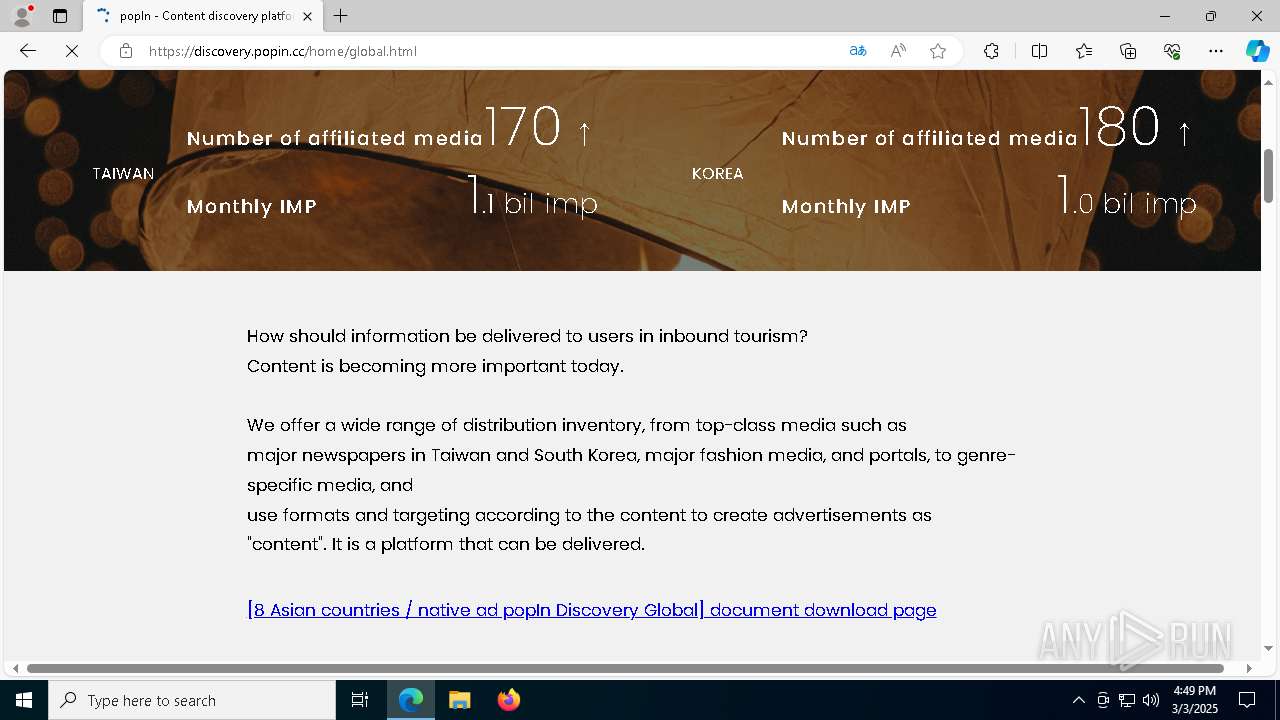
Task: Open Task View on taskbar
Action: pyautogui.click(x=360, y=700)
